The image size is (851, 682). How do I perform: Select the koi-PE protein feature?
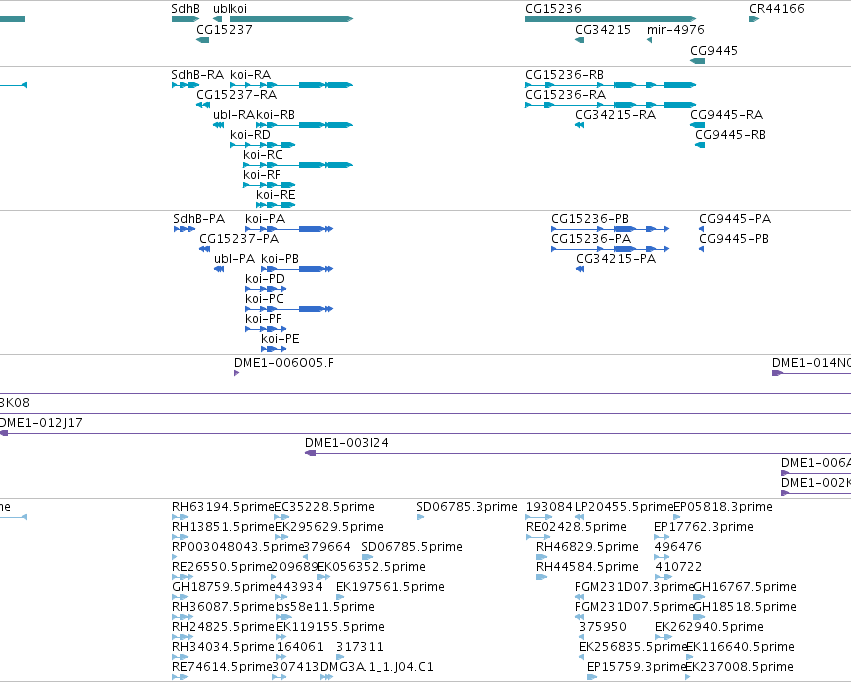pyautogui.click(x=274, y=349)
